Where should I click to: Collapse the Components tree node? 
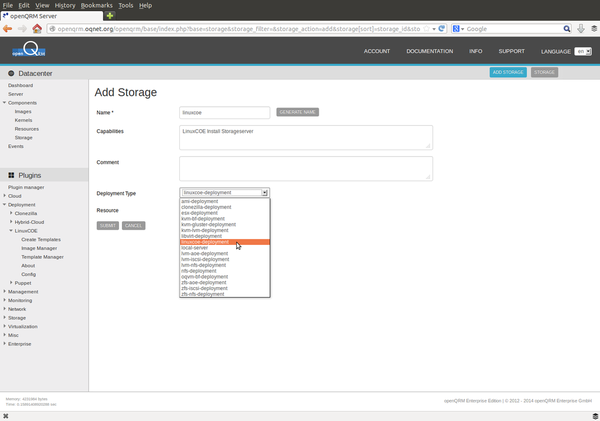click(5, 103)
